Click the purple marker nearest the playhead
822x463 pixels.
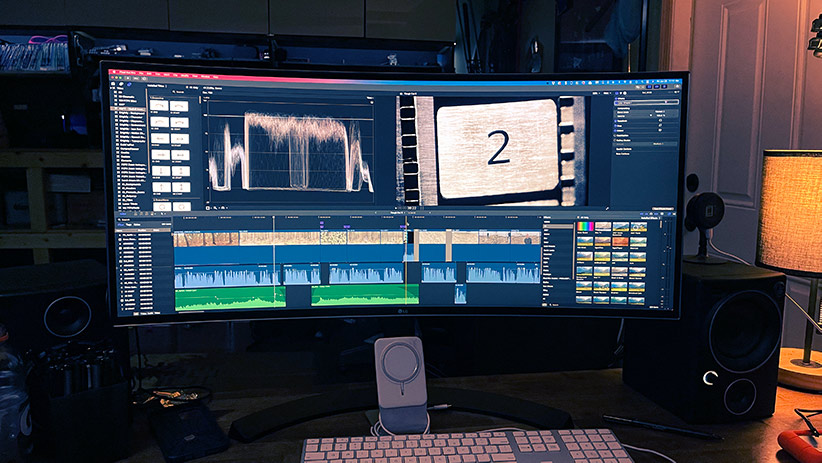coord(405,225)
